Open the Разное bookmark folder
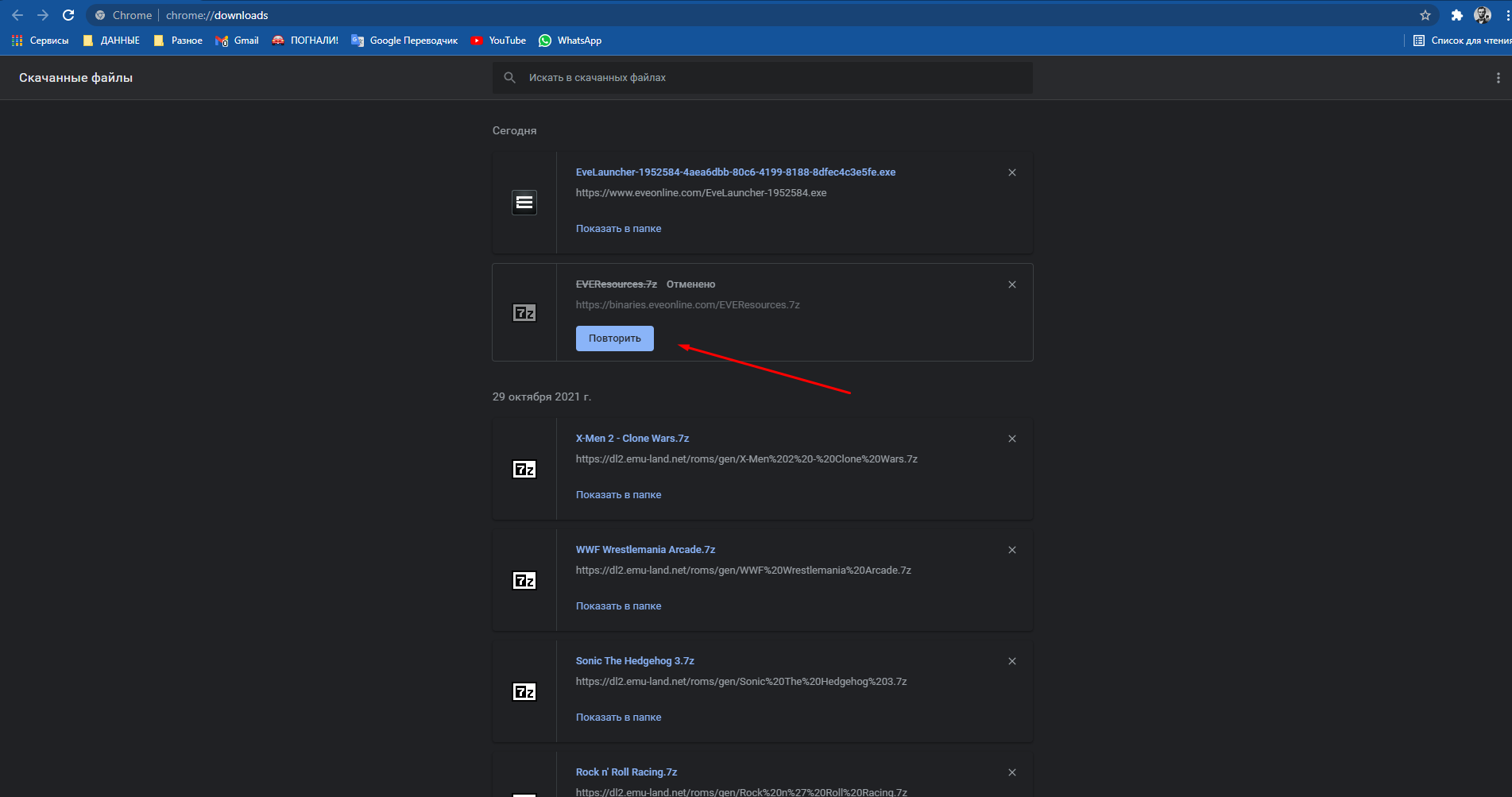 point(178,41)
